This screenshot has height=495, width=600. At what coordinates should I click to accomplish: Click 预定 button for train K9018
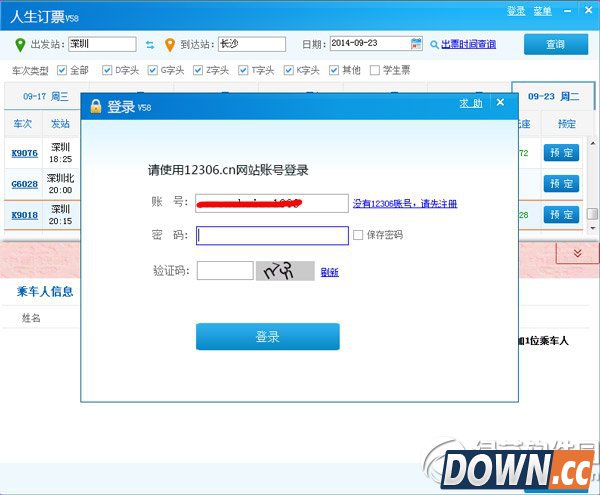[561, 215]
